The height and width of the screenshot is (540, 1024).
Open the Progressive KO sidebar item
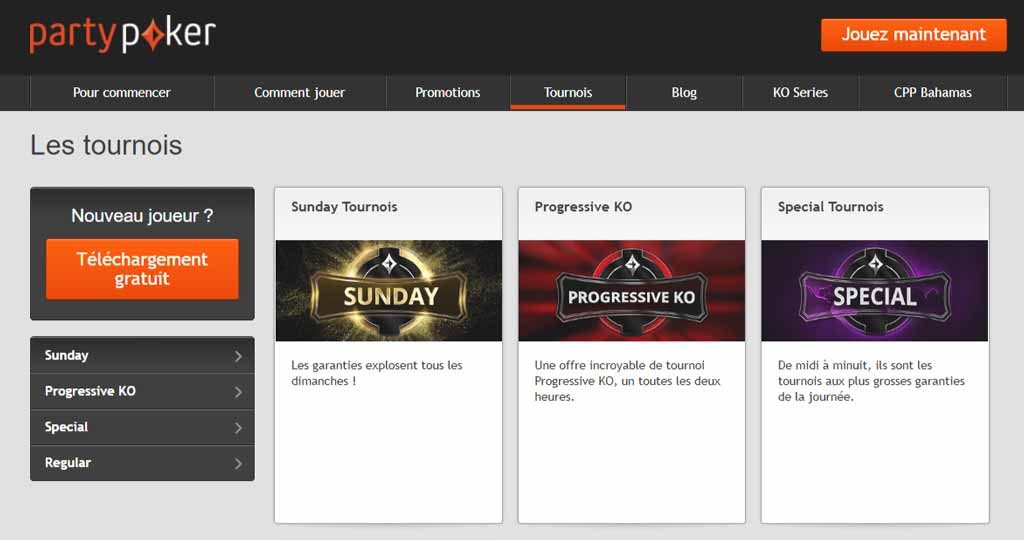click(x=142, y=391)
